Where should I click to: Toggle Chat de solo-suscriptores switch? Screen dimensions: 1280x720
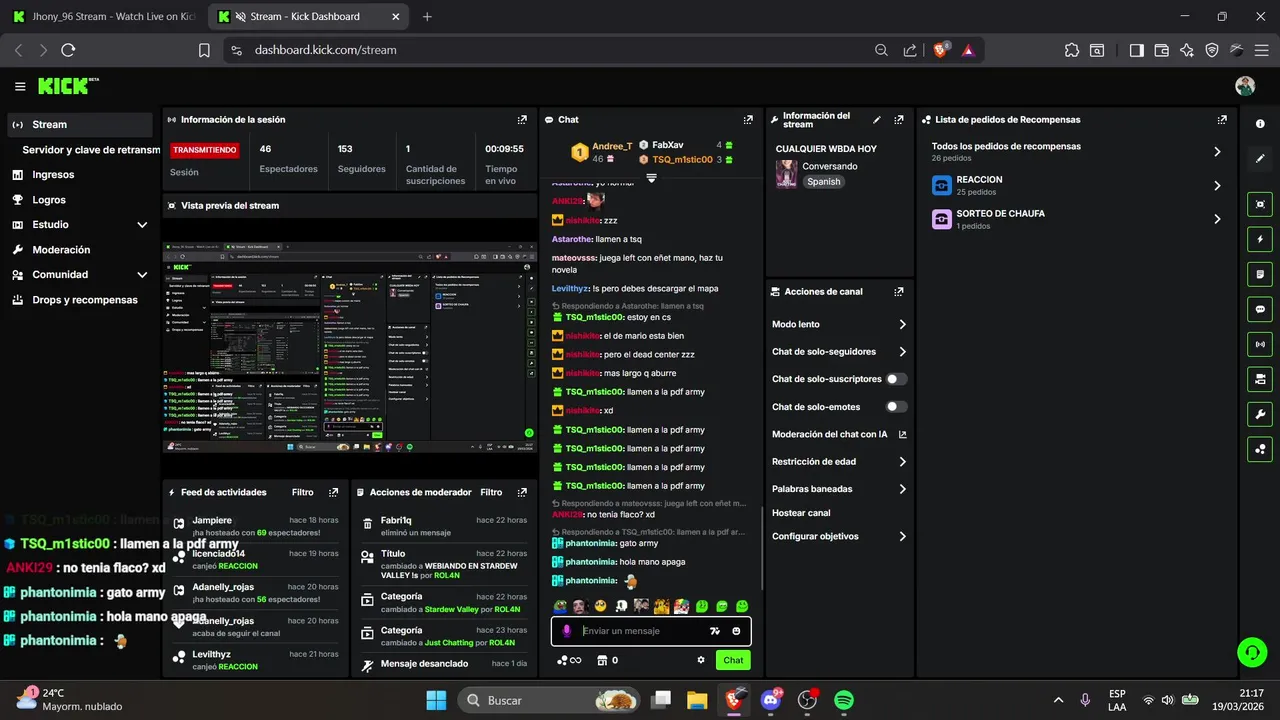tap(897, 379)
